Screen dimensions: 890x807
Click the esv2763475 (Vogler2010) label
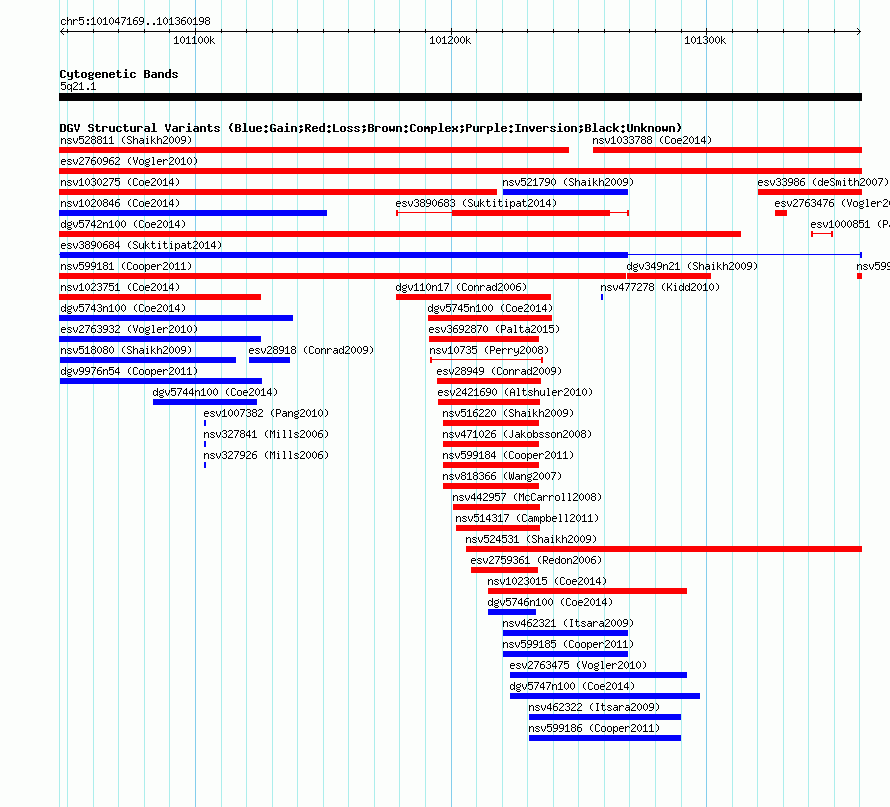578,665
